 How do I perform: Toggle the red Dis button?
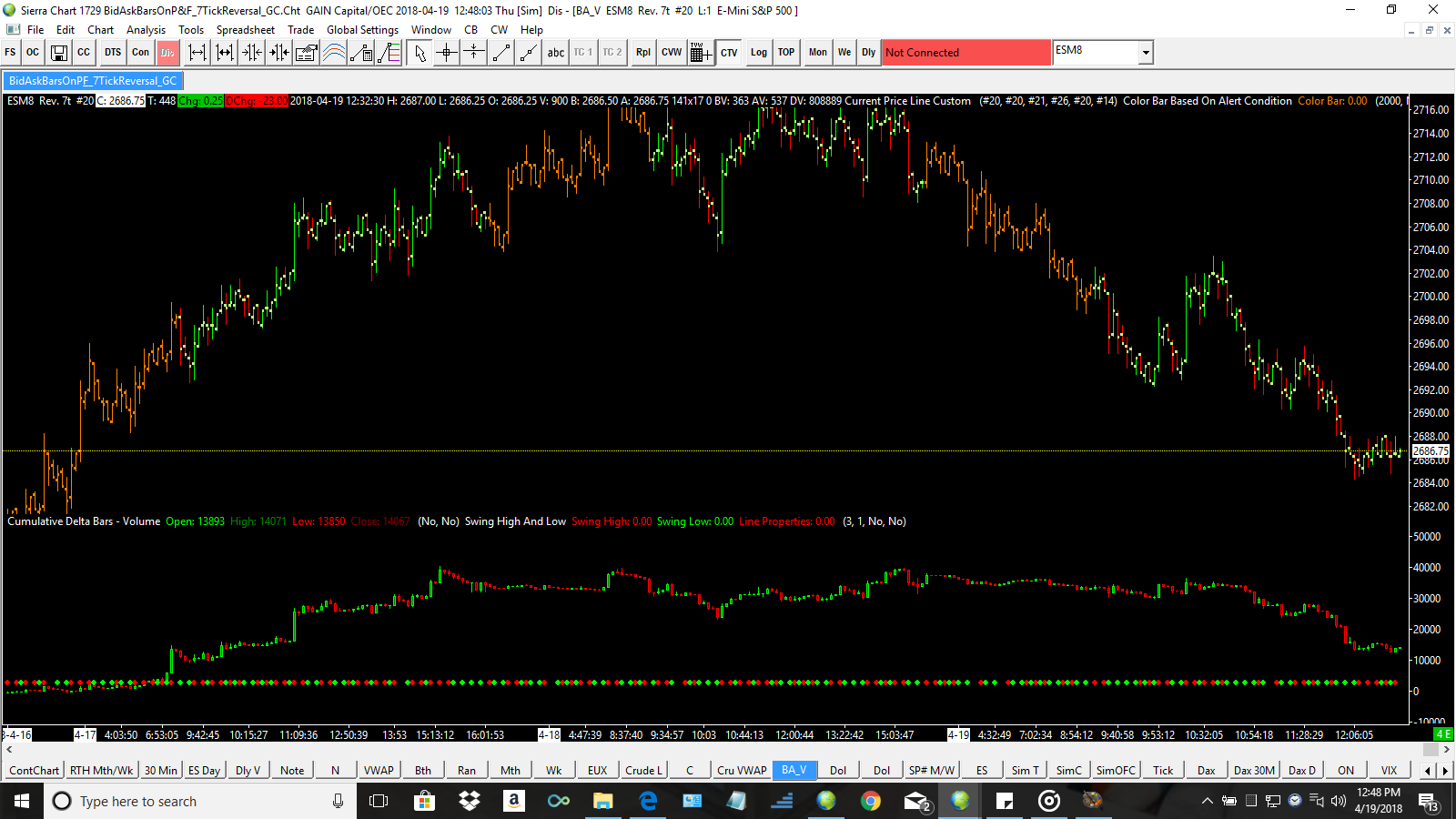pos(167,53)
